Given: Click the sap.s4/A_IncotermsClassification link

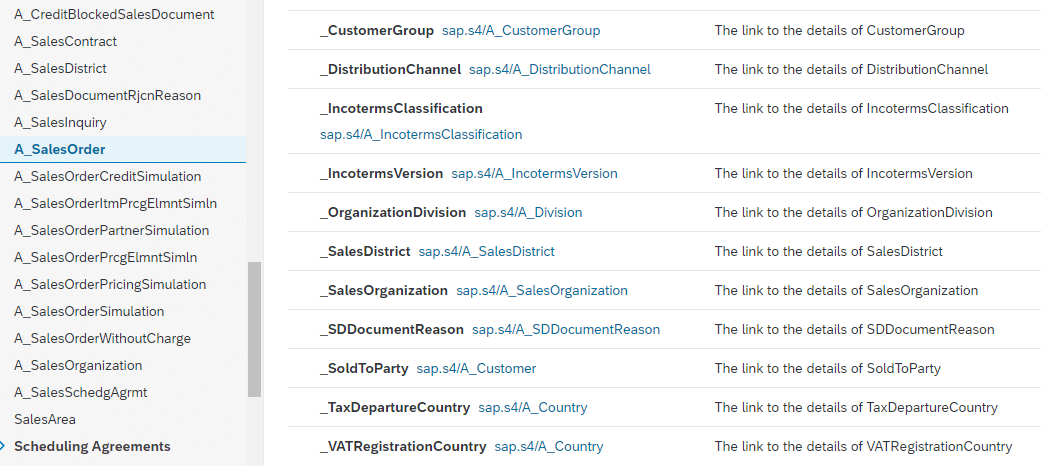Looking at the screenshot, I should (421, 134).
